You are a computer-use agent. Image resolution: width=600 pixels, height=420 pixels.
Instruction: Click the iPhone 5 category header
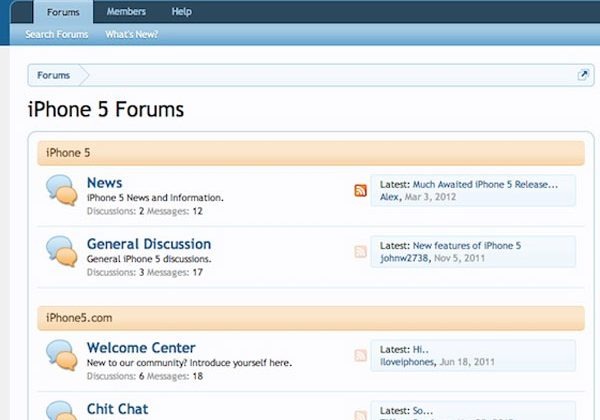click(311, 153)
